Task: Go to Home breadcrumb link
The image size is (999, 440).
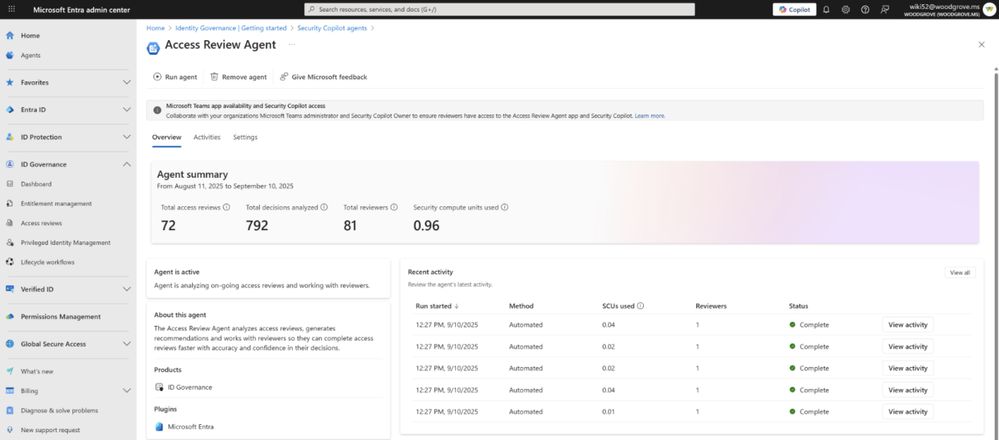Action: 155,28
